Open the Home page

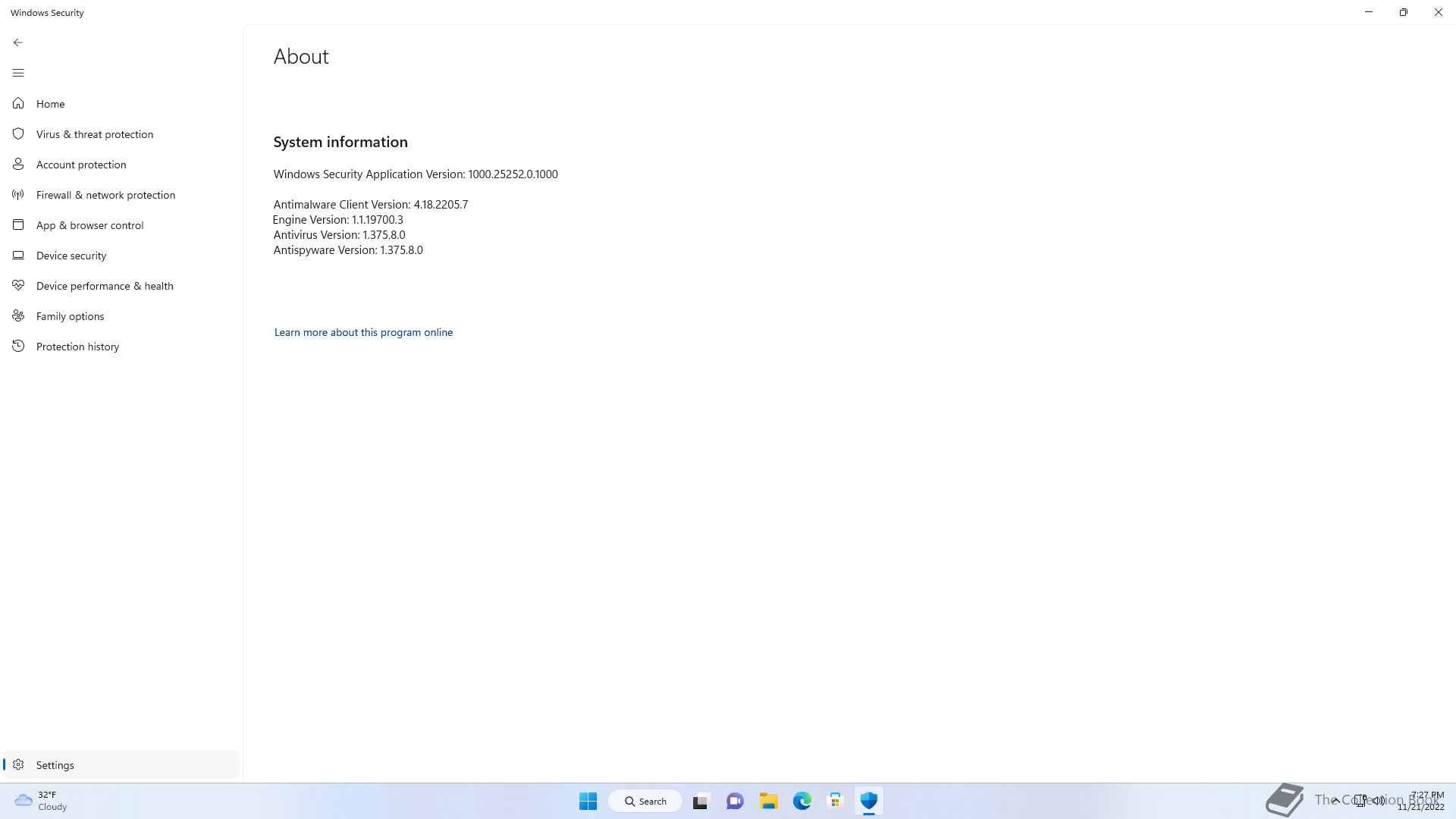point(121,104)
